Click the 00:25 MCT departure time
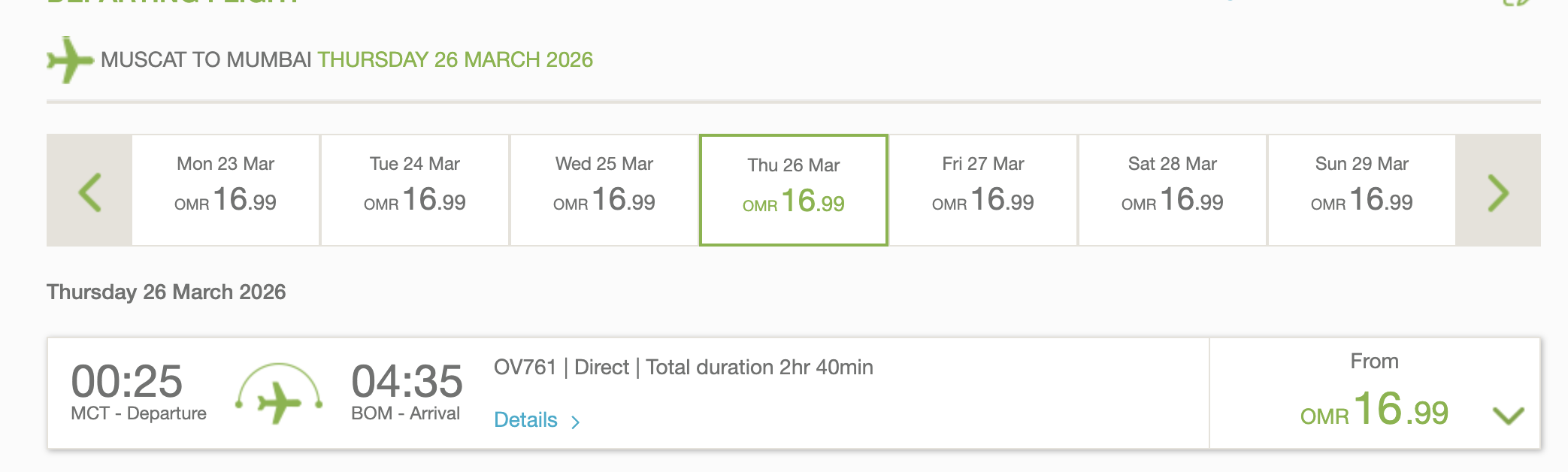Screen dimensions: 1568x472 [x=128, y=382]
